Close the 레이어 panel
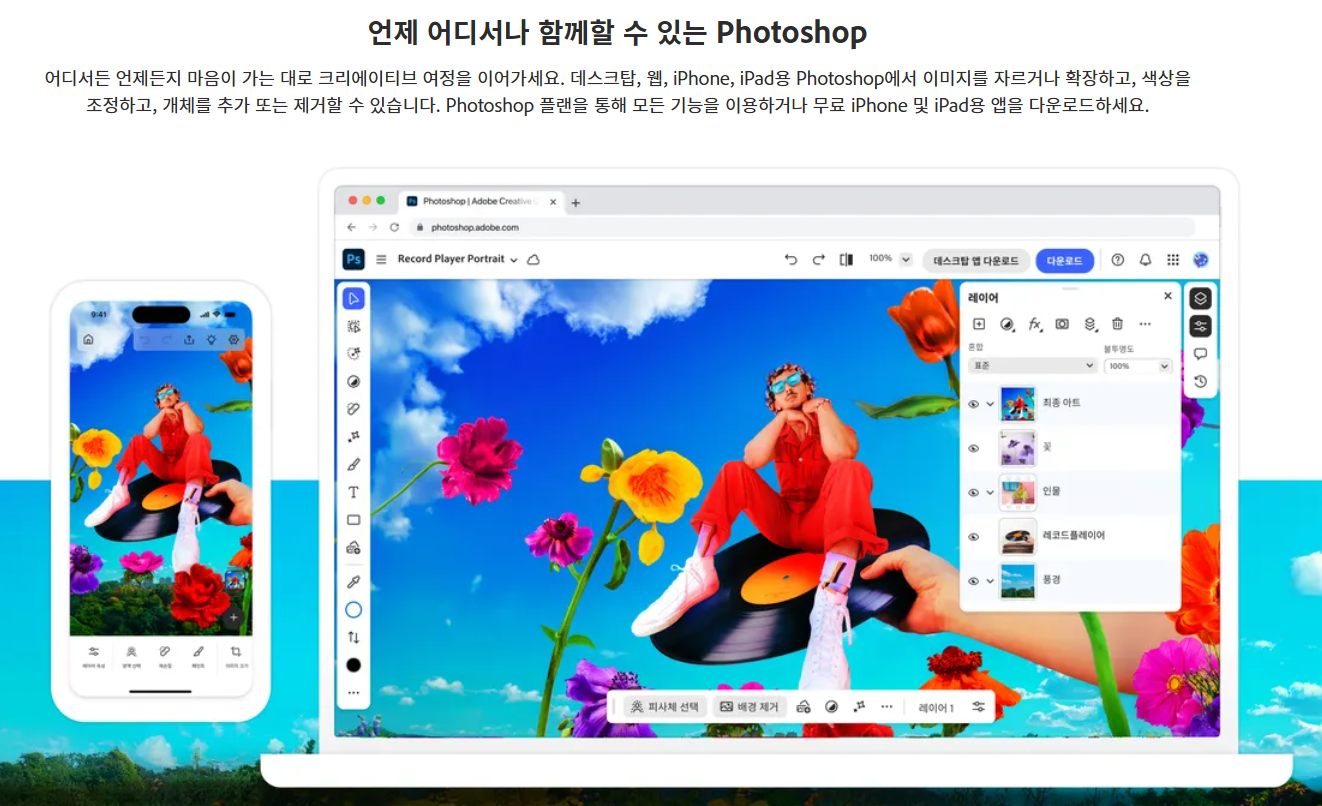The height and width of the screenshot is (806, 1322). click(1168, 296)
